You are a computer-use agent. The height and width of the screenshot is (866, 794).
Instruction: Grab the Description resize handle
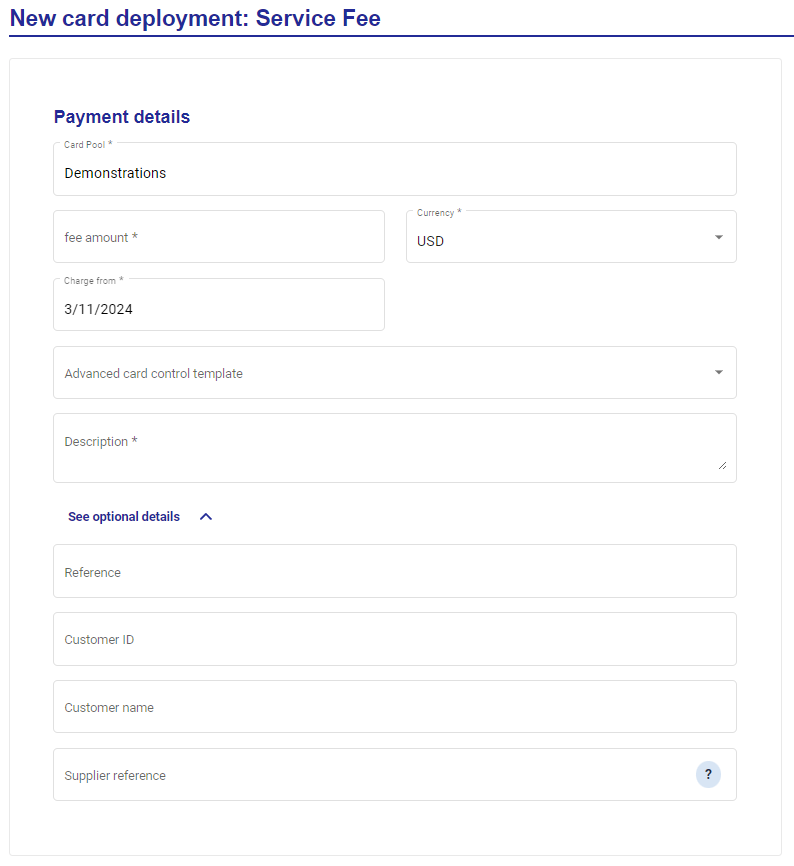pos(722,466)
